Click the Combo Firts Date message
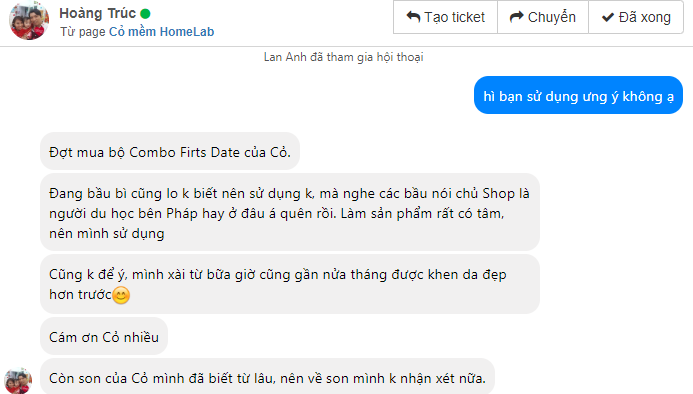693x394 pixels. (x=170, y=151)
